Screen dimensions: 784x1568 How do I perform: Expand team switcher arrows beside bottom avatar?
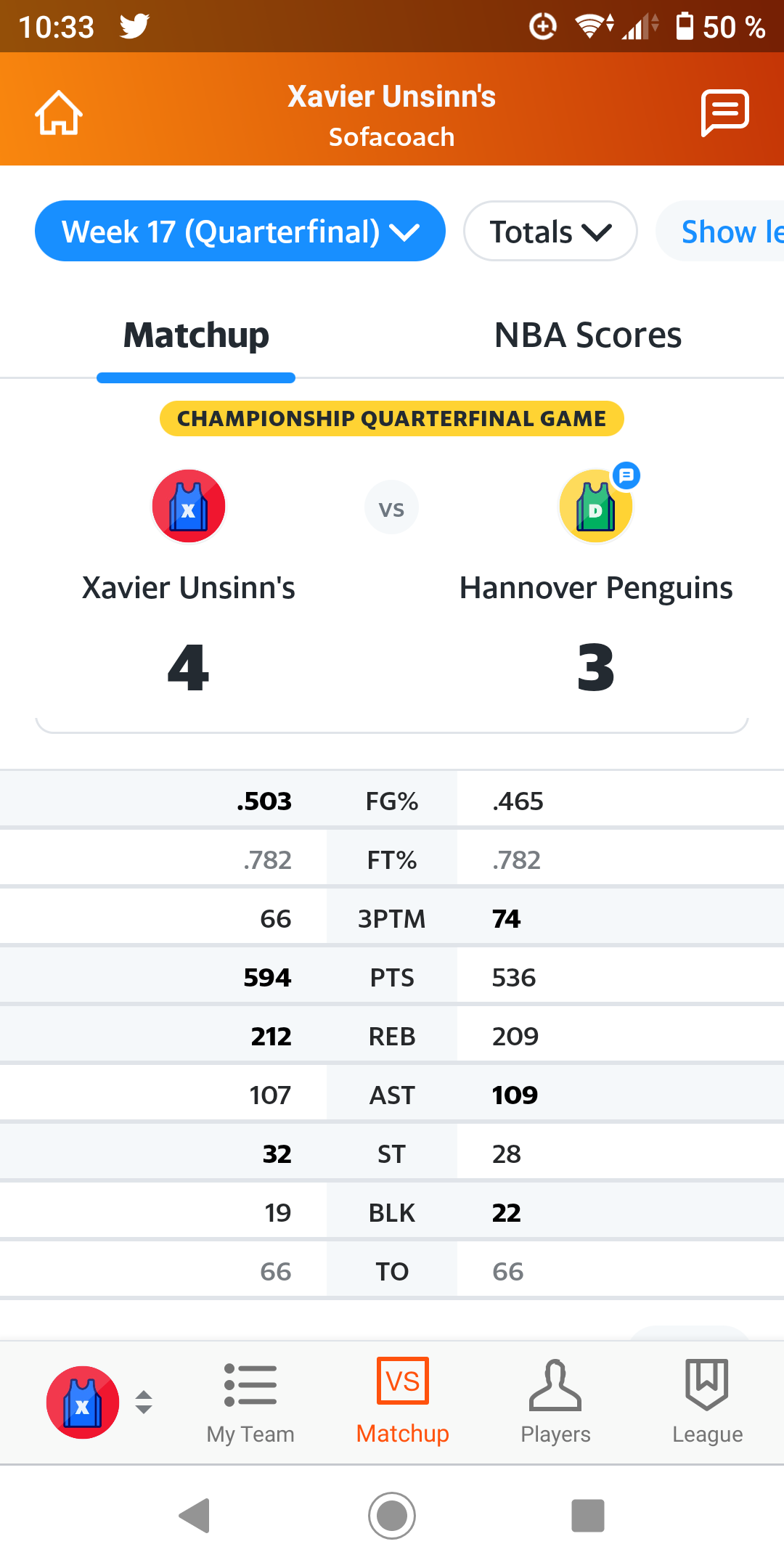(144, 1402)
